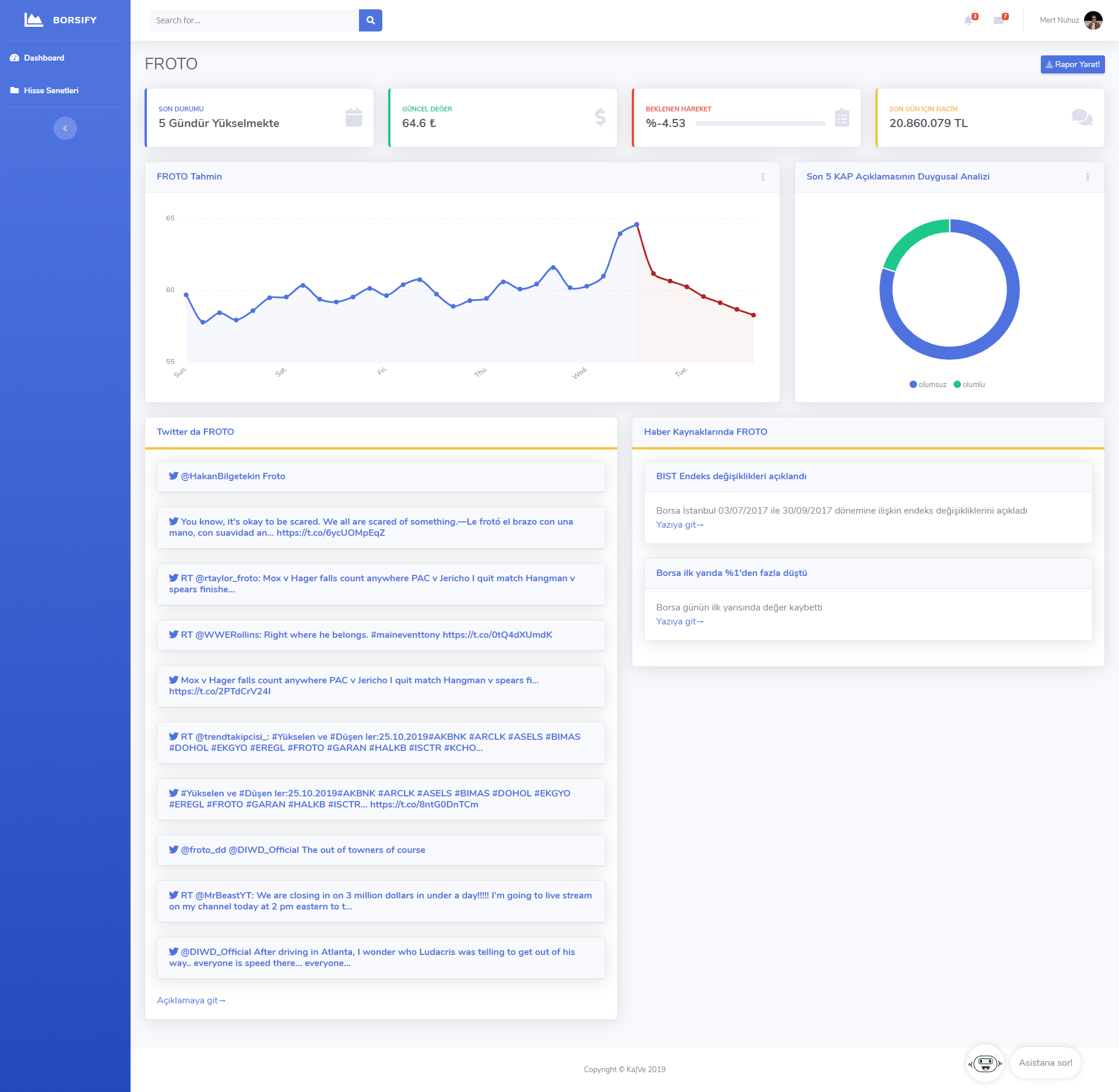Click the chat bubbles icon in Hacim card
Screen dimensions: 1119x1092
[x=1082, y=117]
